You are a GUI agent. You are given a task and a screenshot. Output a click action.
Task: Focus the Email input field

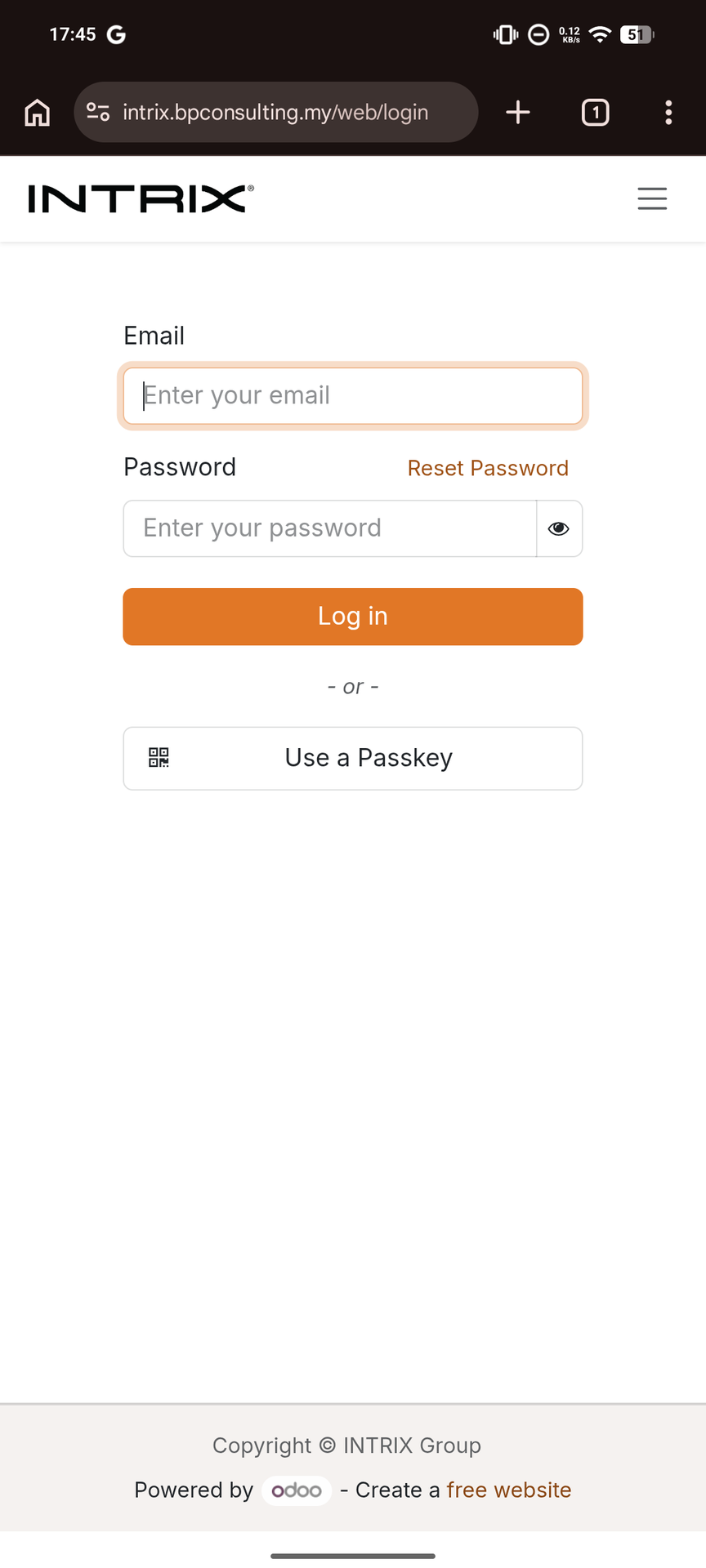[x=352, y=396]
